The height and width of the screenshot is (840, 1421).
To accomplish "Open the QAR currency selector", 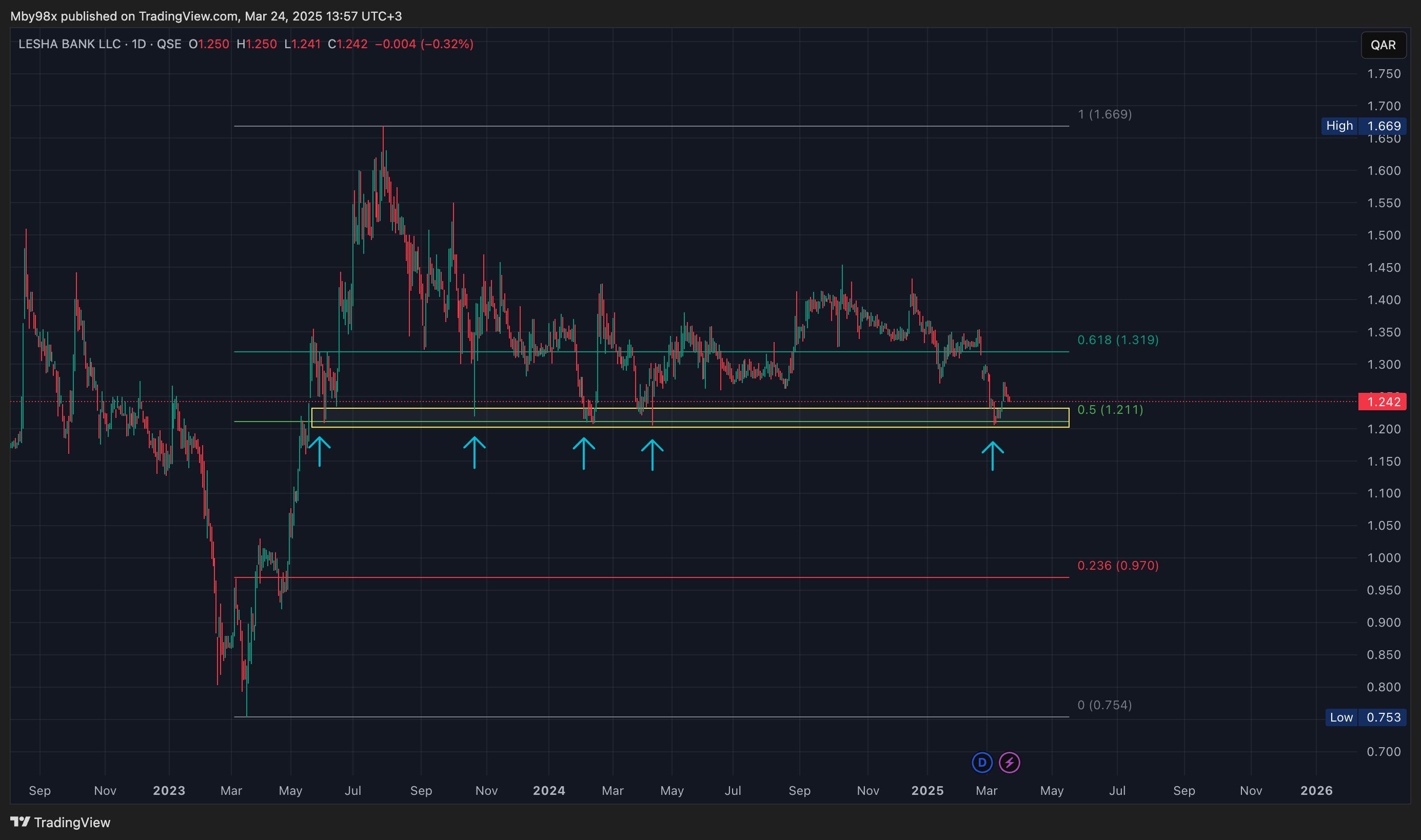I will point(1383,45).
